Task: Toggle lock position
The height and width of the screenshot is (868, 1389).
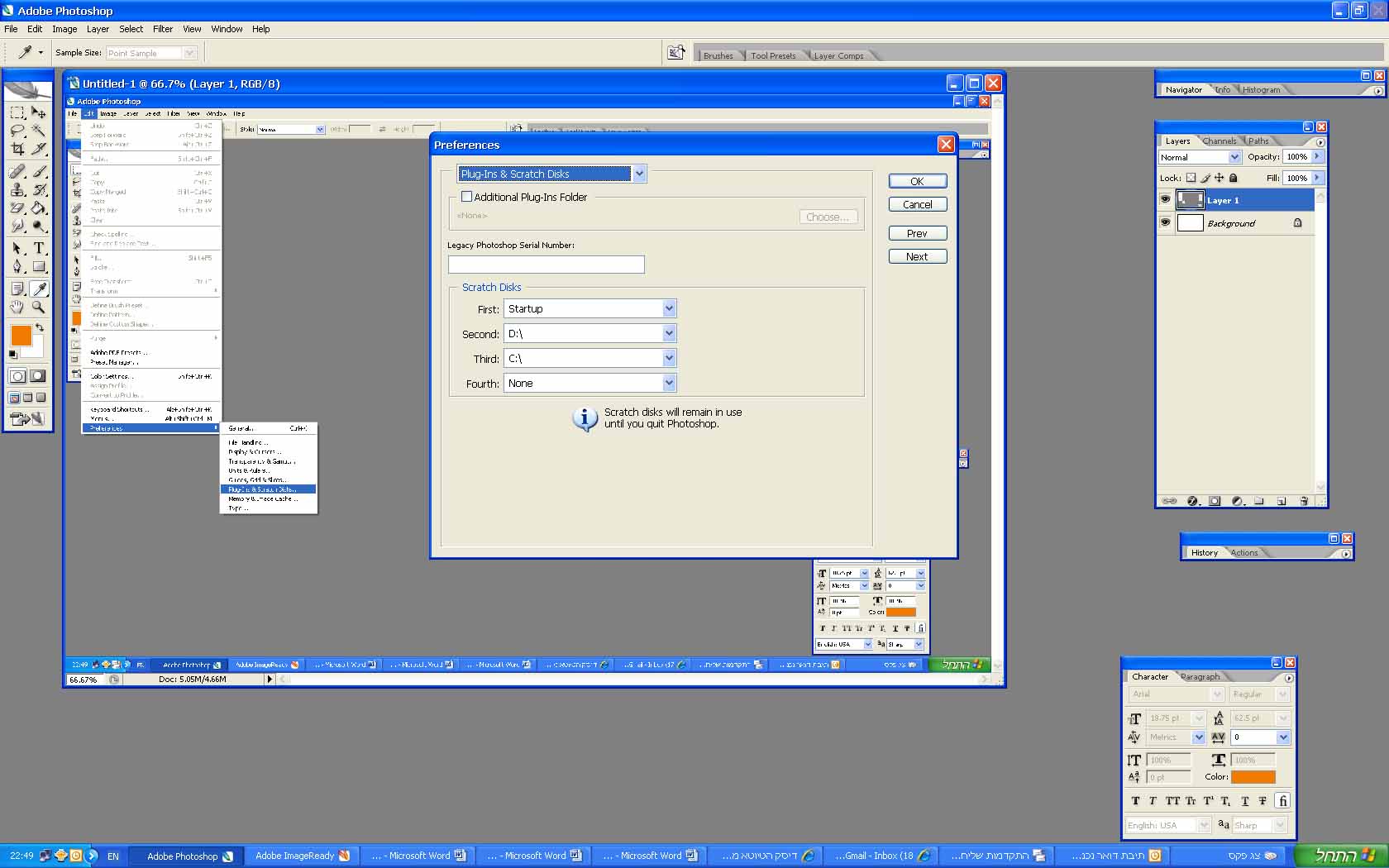Action: (x=1219, y=178)
